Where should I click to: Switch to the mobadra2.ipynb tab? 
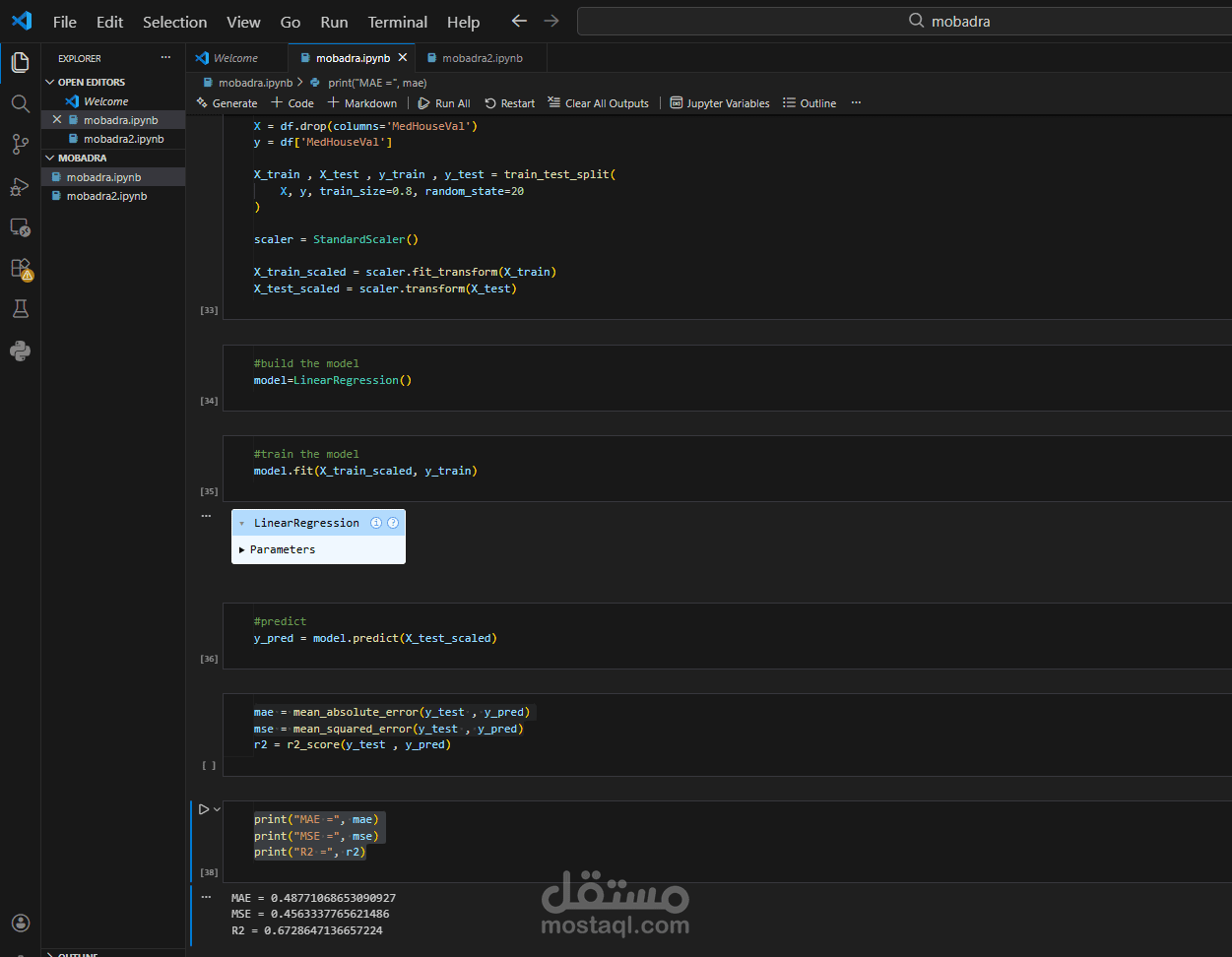coord(481,58)
